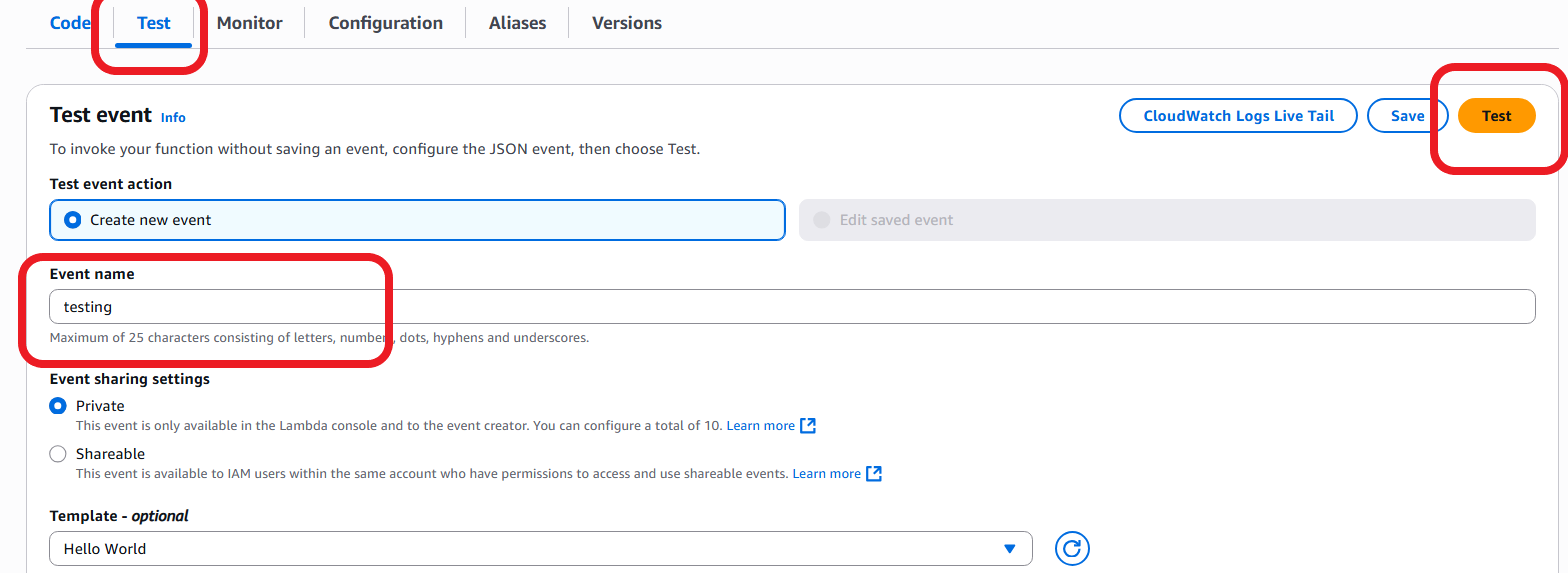Image resolution: width=1568 pixels, height=573 pixels.
Task: Select the Create new event option
Action: click(x=73, y=220)
